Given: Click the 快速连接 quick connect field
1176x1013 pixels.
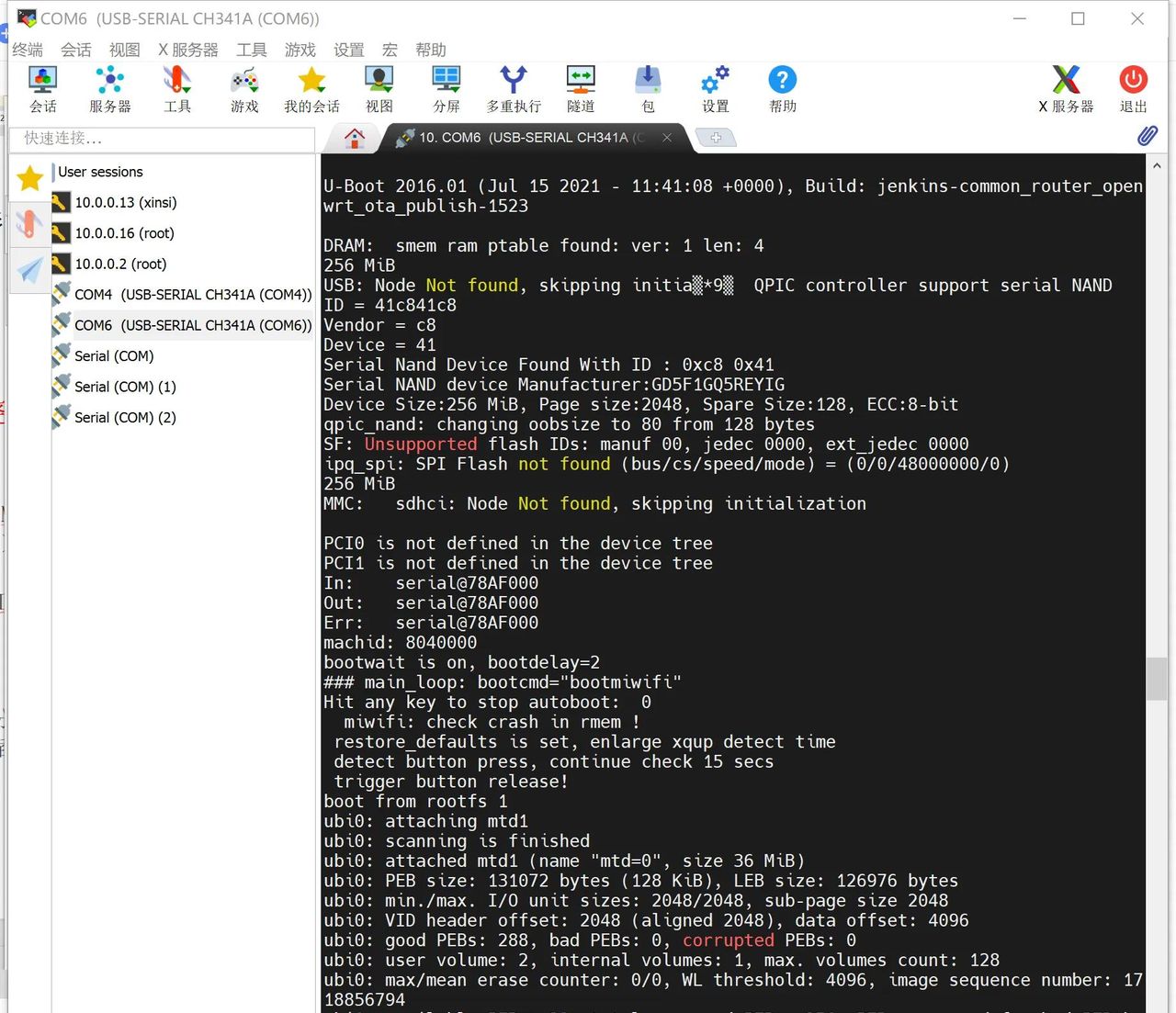Looking at the screenshot, I should 162,138.
